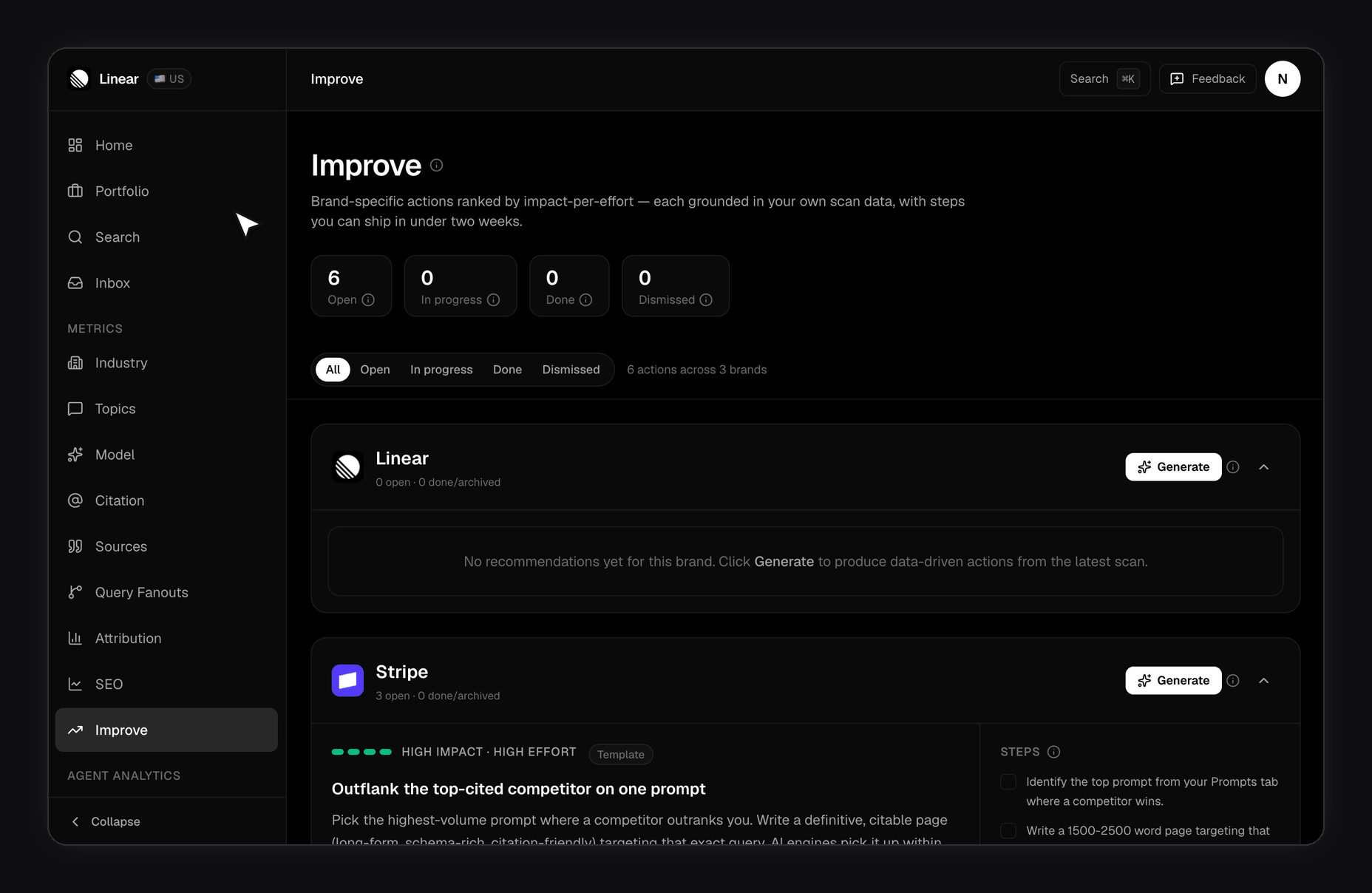
Task: Generate recommendations for Linear brand
Action: pos(1173,467)
